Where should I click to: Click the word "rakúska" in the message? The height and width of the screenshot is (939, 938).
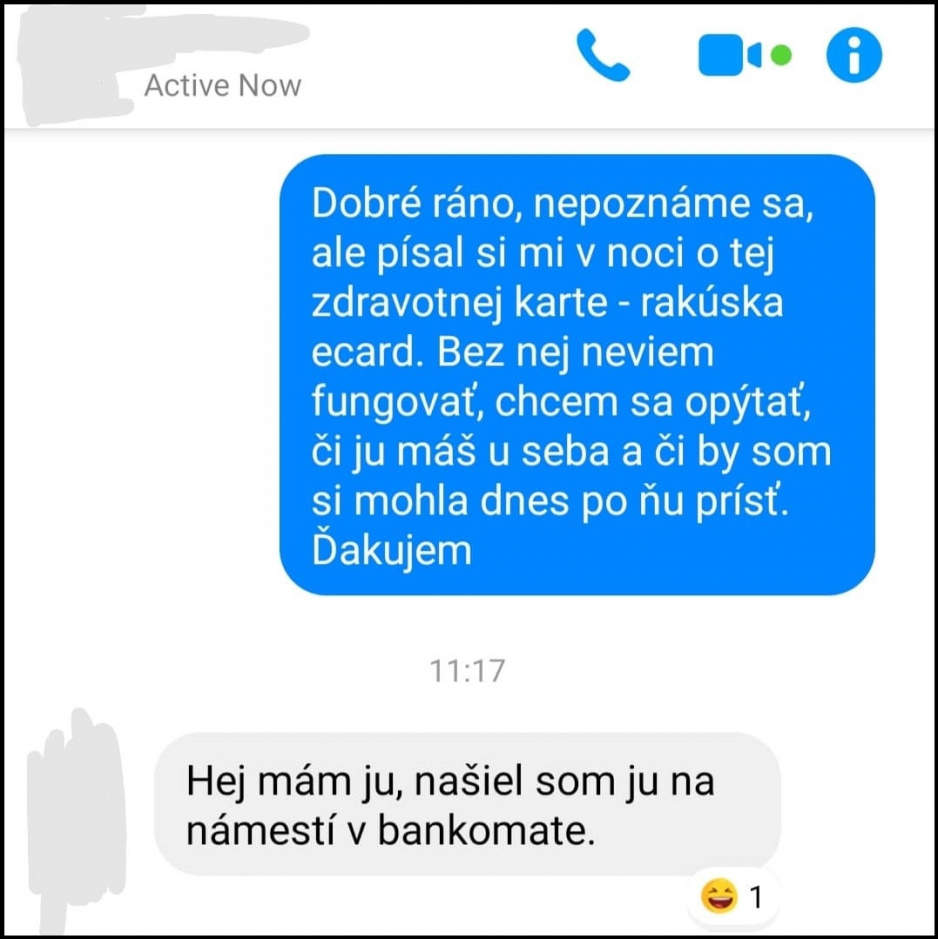[x=712, y=302]
